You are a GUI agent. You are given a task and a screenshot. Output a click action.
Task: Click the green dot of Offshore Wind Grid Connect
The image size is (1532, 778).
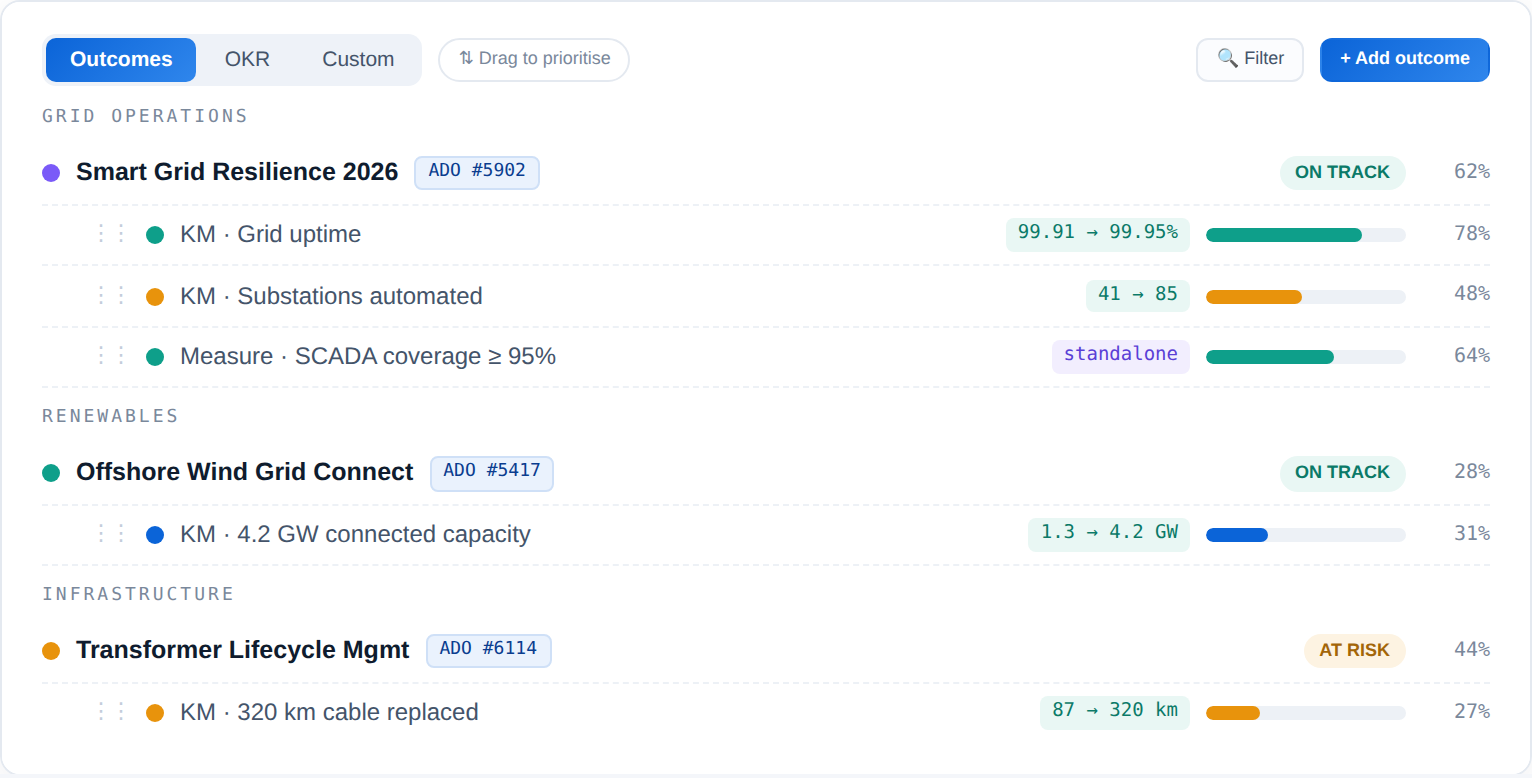[x=51, y=473]
